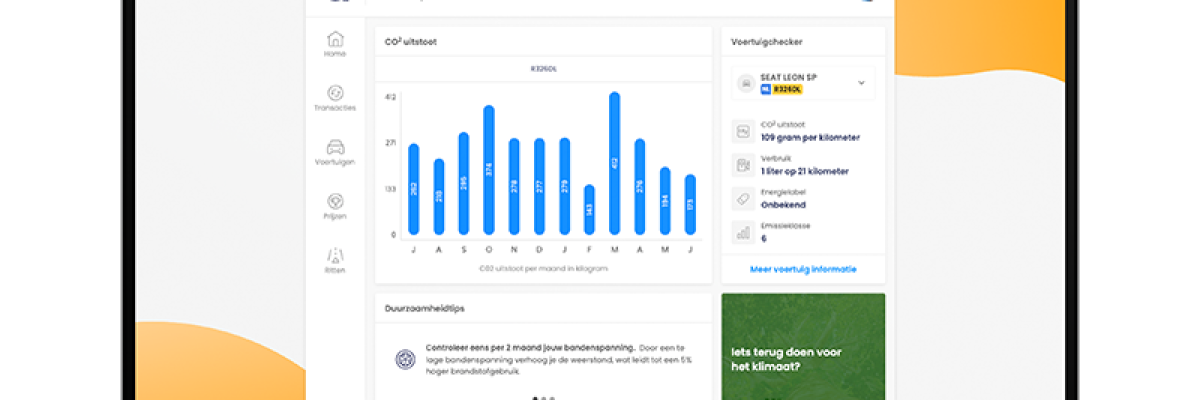The image size is (1200, 400).
Task: Select the October bar showing 374
Action: point(488,170)
